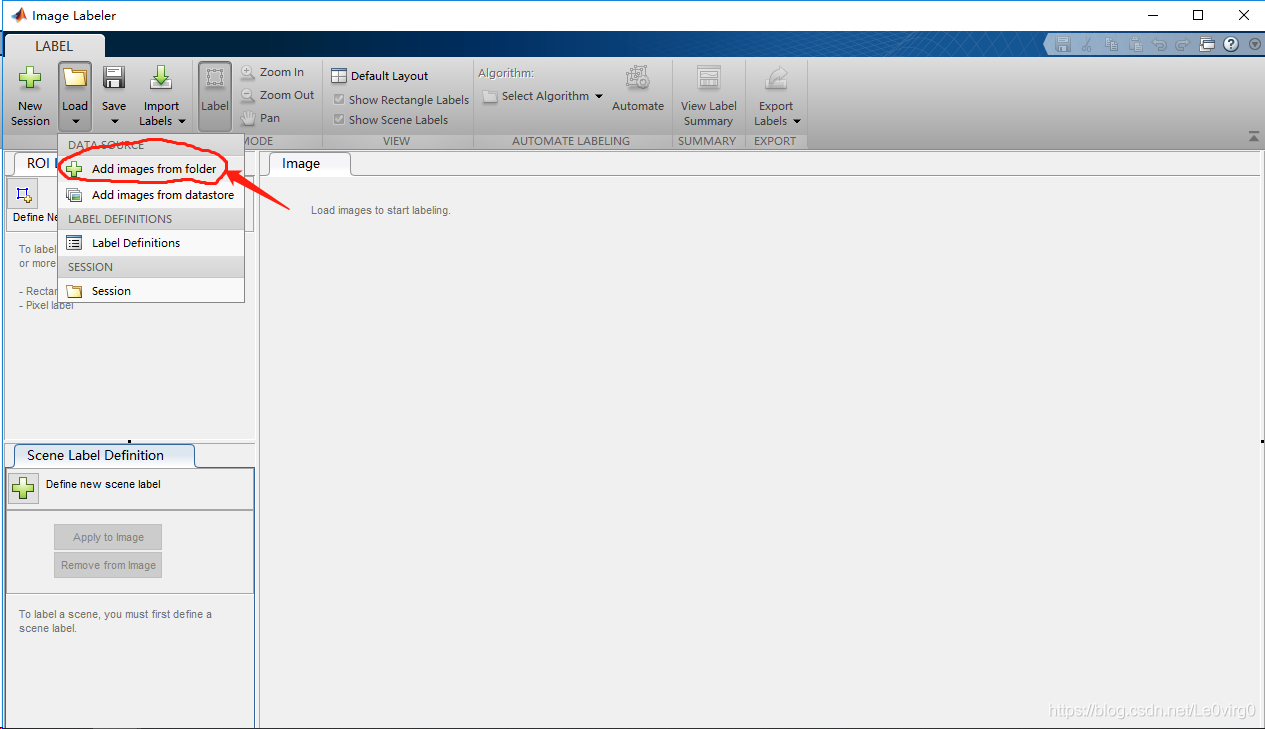Viewport: 1265px width, 729px height.
Task: Open Help via question mark icon
Action: [1231, 44]
